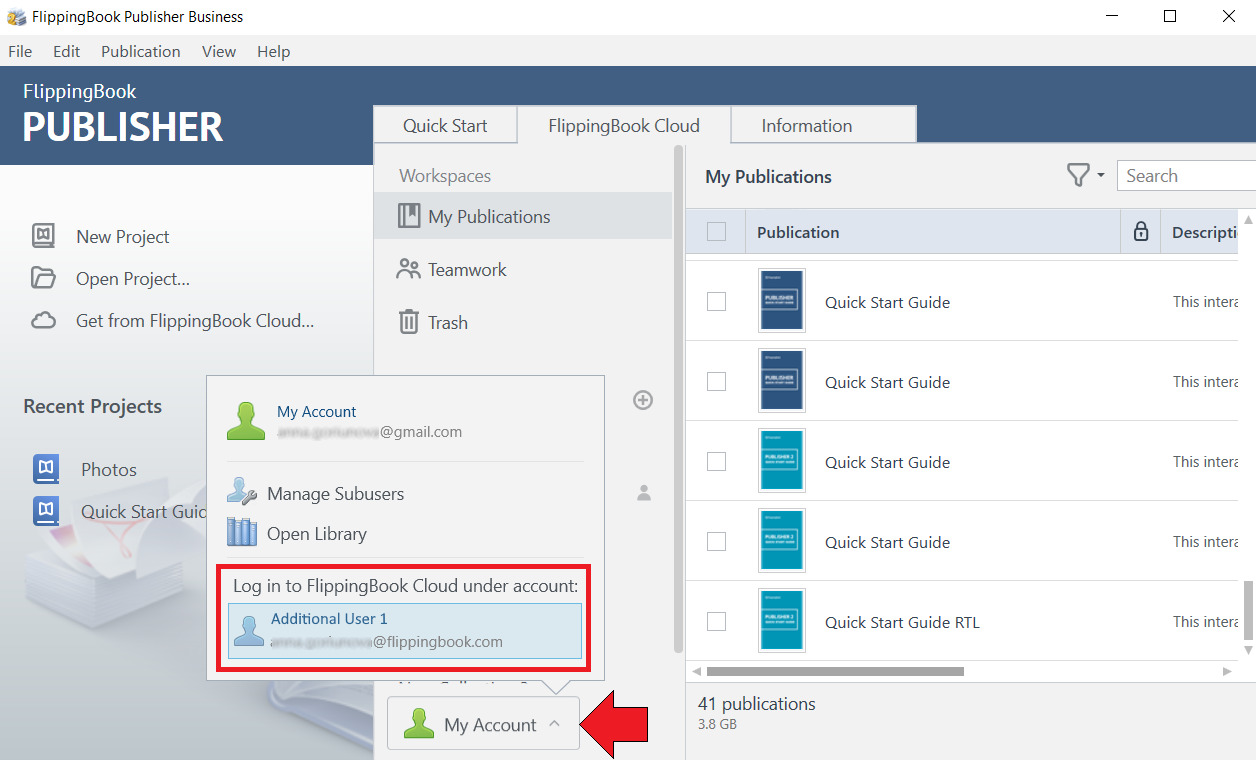Image resolution: width=1256 pixels, height=760 pixels.
Task: Open the Photos recent project
Action: 109,469
